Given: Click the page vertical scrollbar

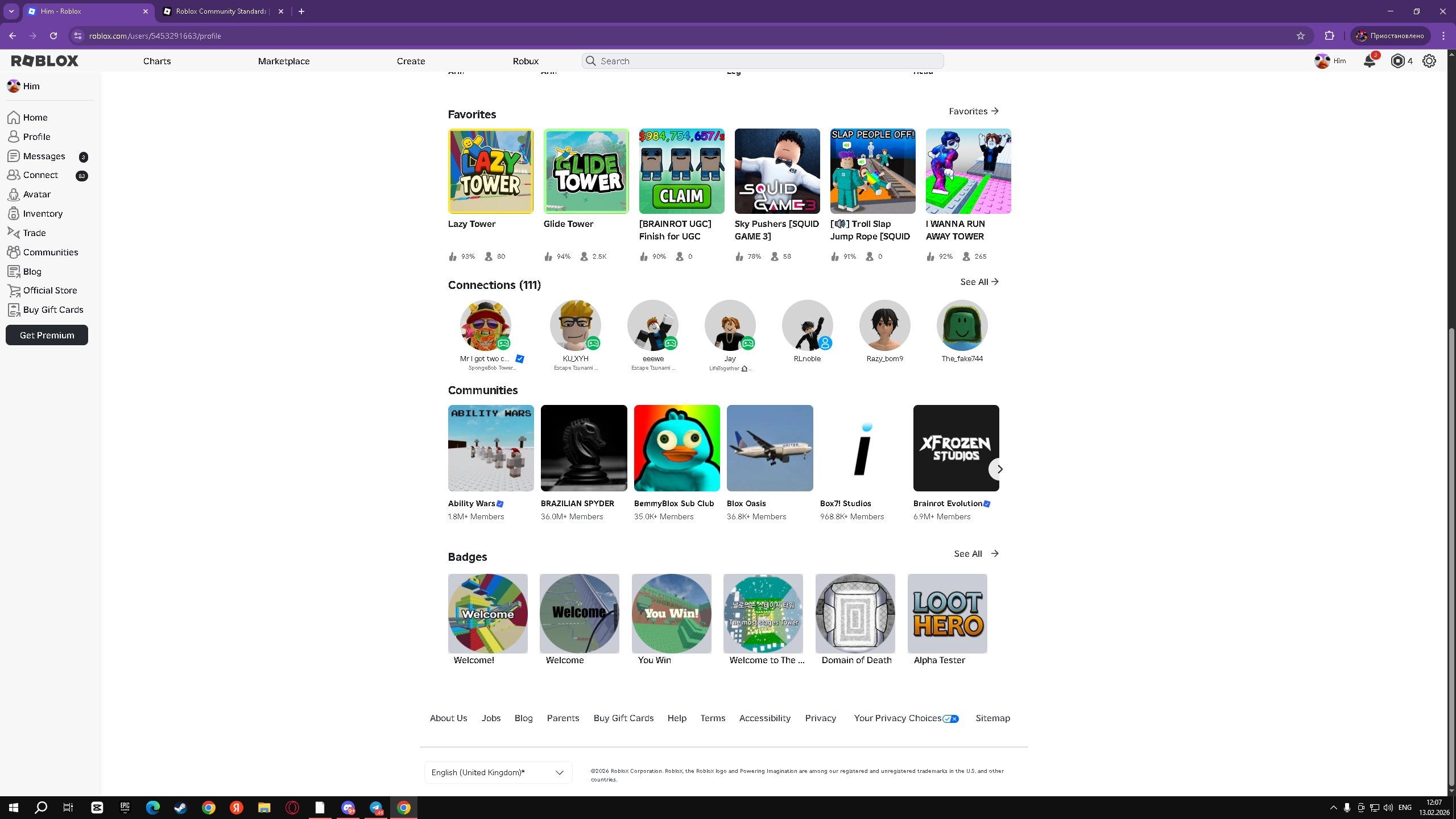Looking at the screenshot, I should [1451, 557].
